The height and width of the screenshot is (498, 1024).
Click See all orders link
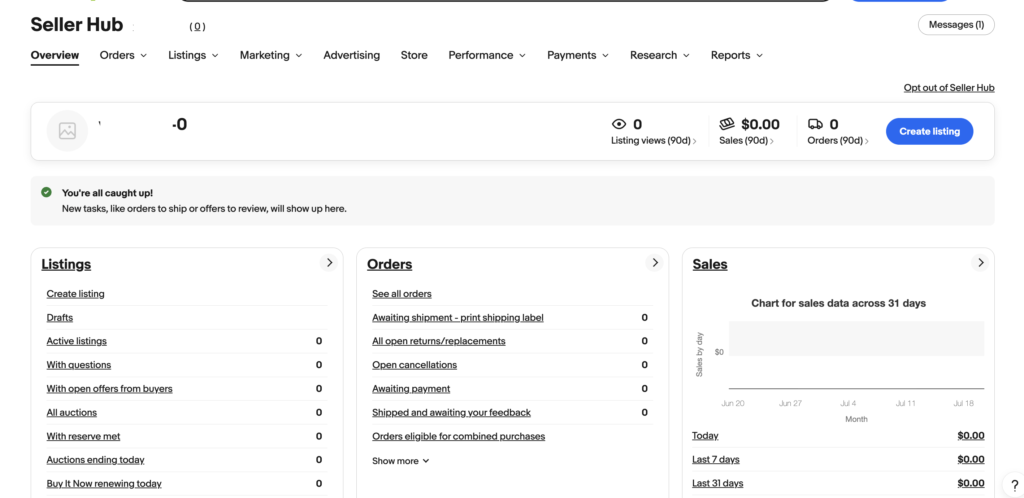pyautogui.click(x=402, y=294)
